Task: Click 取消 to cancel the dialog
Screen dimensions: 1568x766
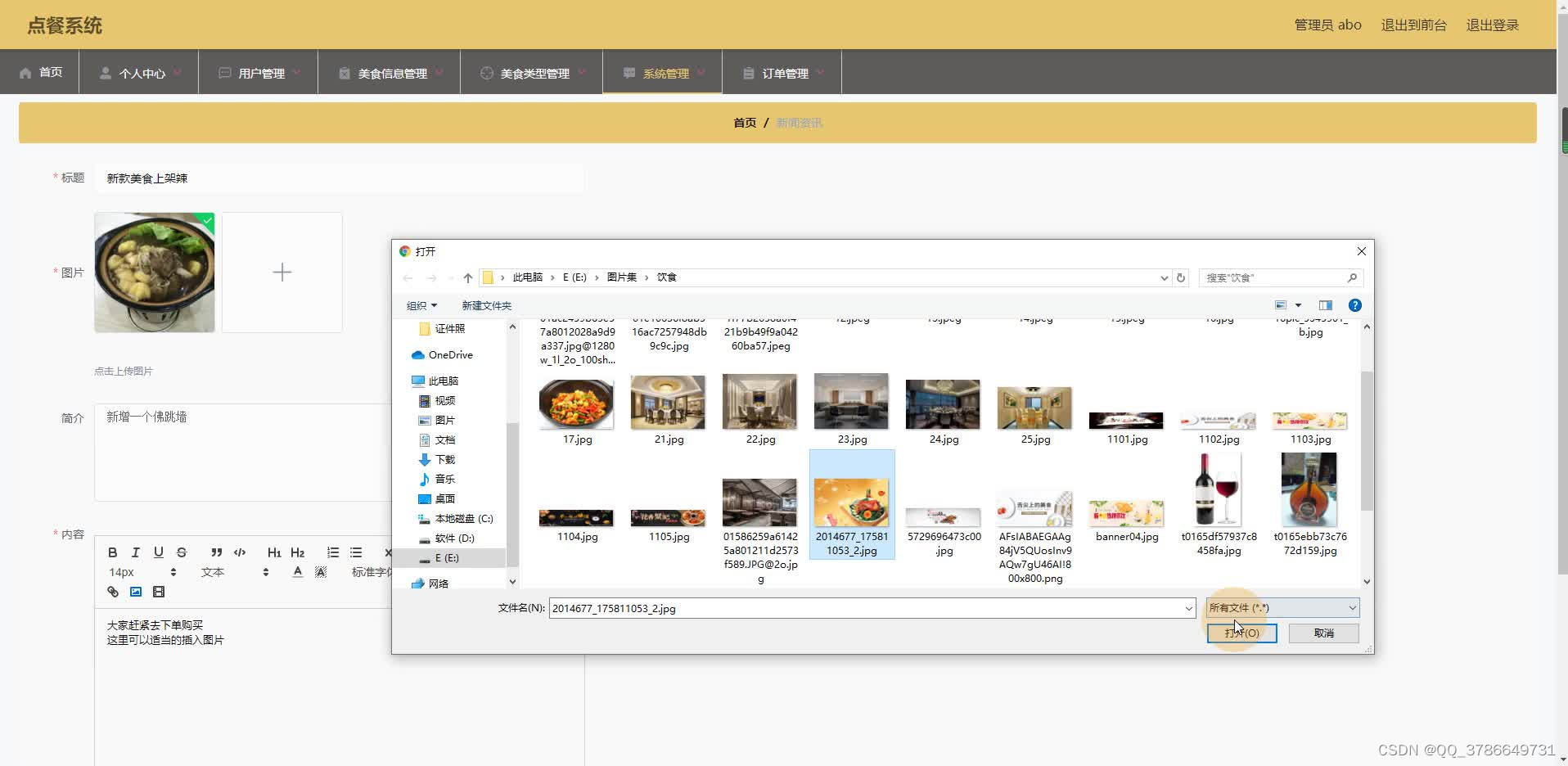Action: tap(1323, 633)
